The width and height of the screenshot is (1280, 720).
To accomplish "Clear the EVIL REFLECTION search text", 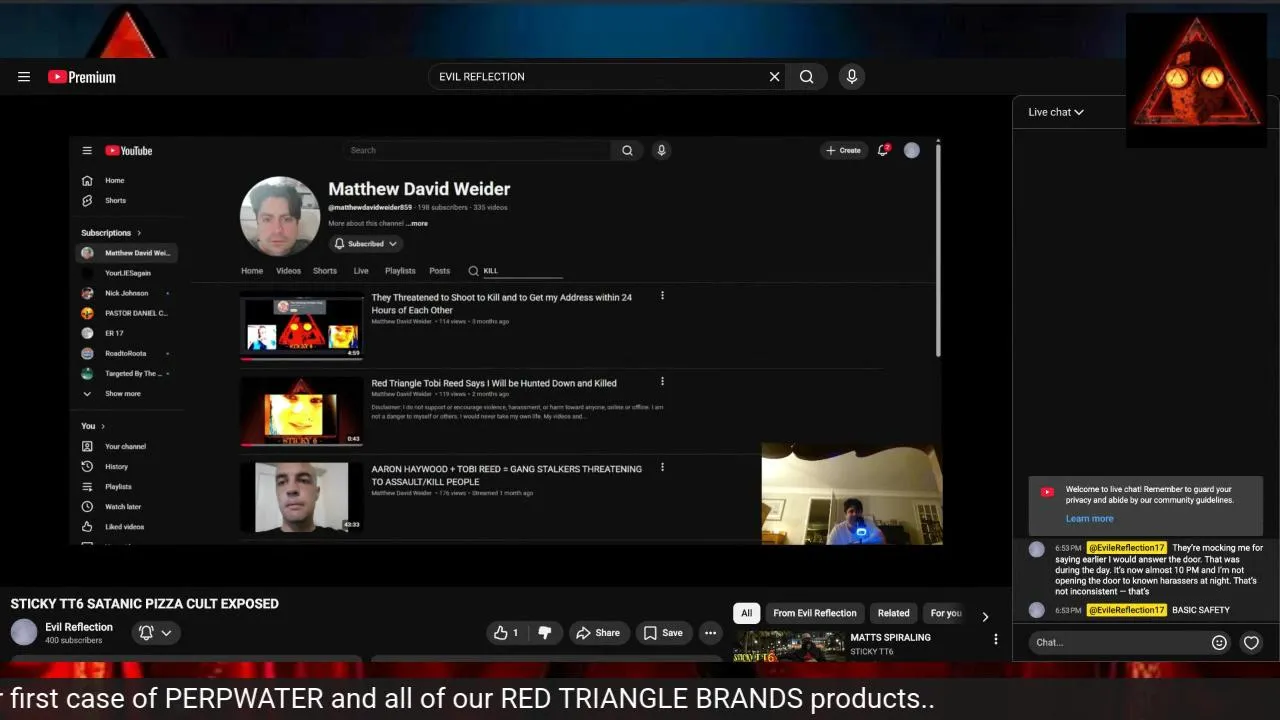I will [x=774, y=77].
